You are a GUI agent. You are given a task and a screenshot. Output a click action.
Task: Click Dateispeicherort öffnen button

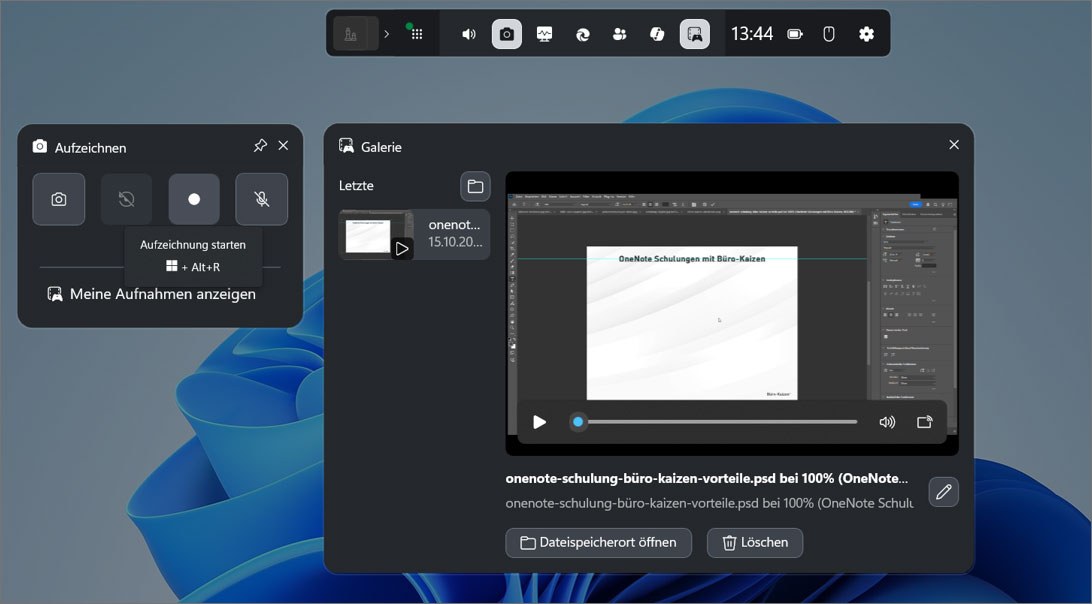click(598, 542)
